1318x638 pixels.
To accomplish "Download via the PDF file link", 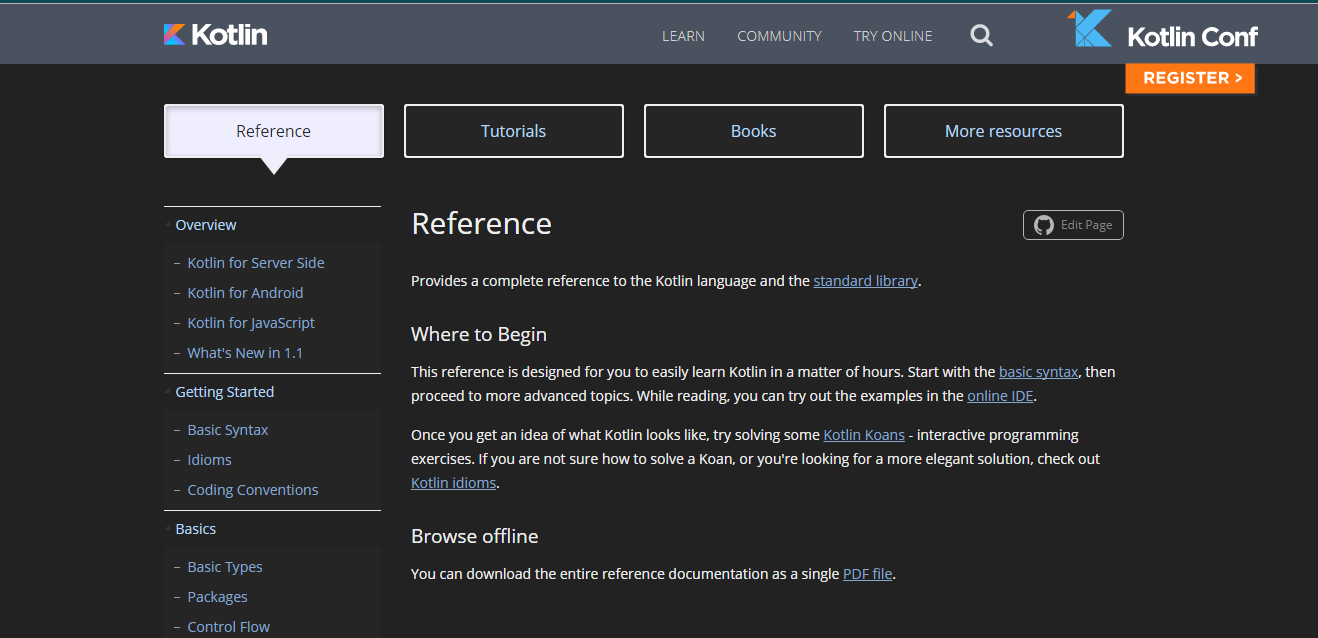I will coord(867,574).
